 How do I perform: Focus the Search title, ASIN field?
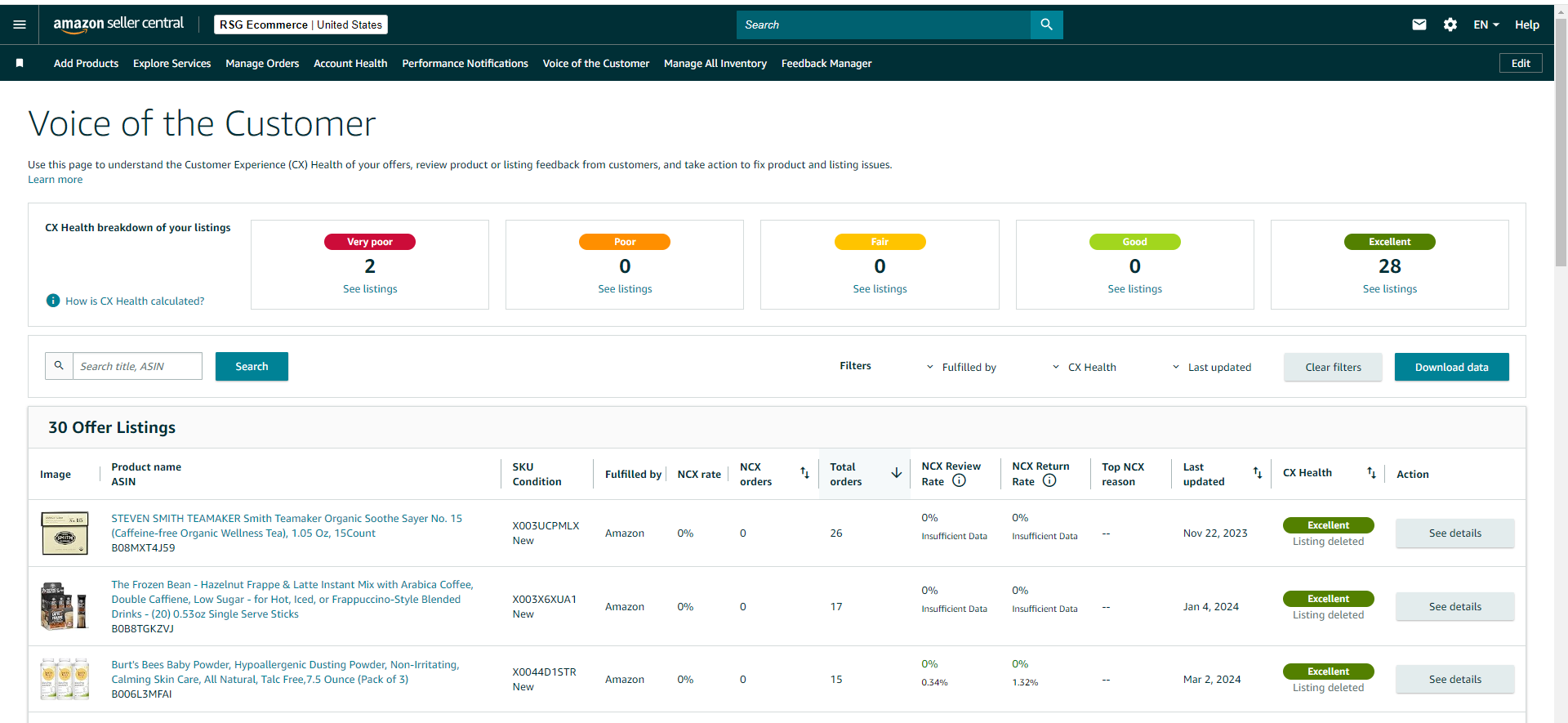coord(137,366)
